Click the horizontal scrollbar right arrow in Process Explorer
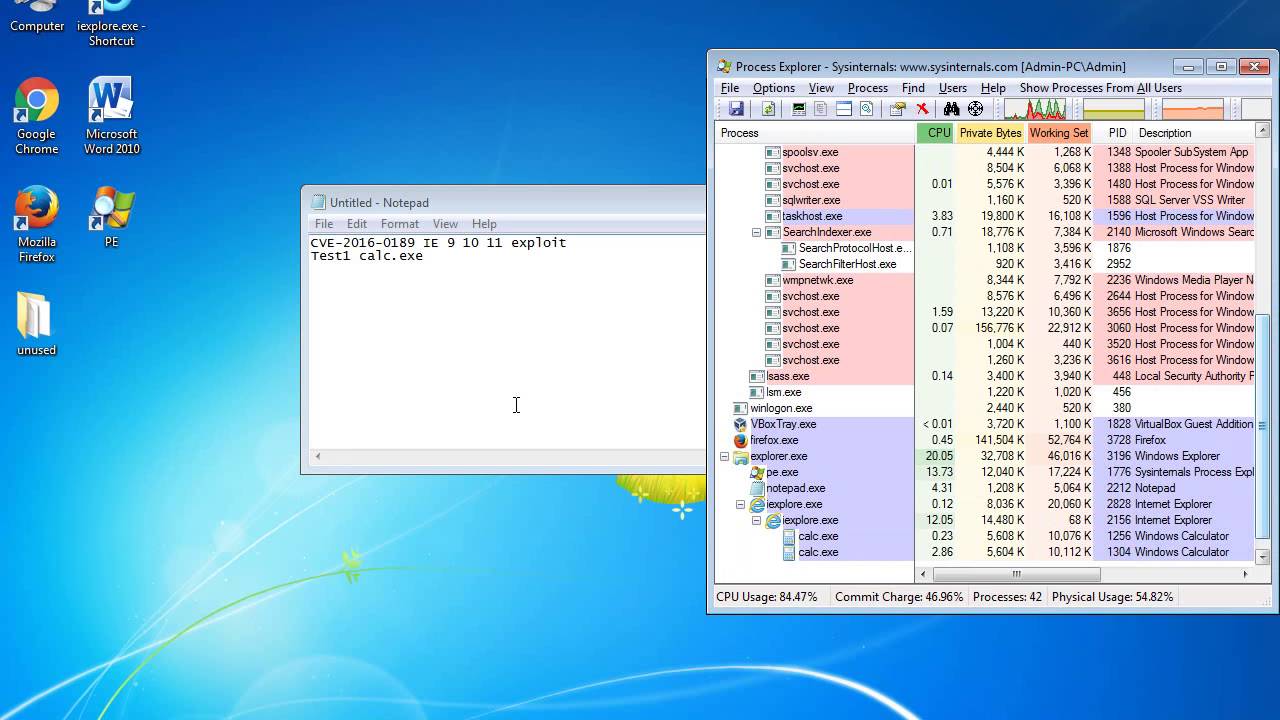Viewport: 1280px width, 720px height. tap(1246, 574)
